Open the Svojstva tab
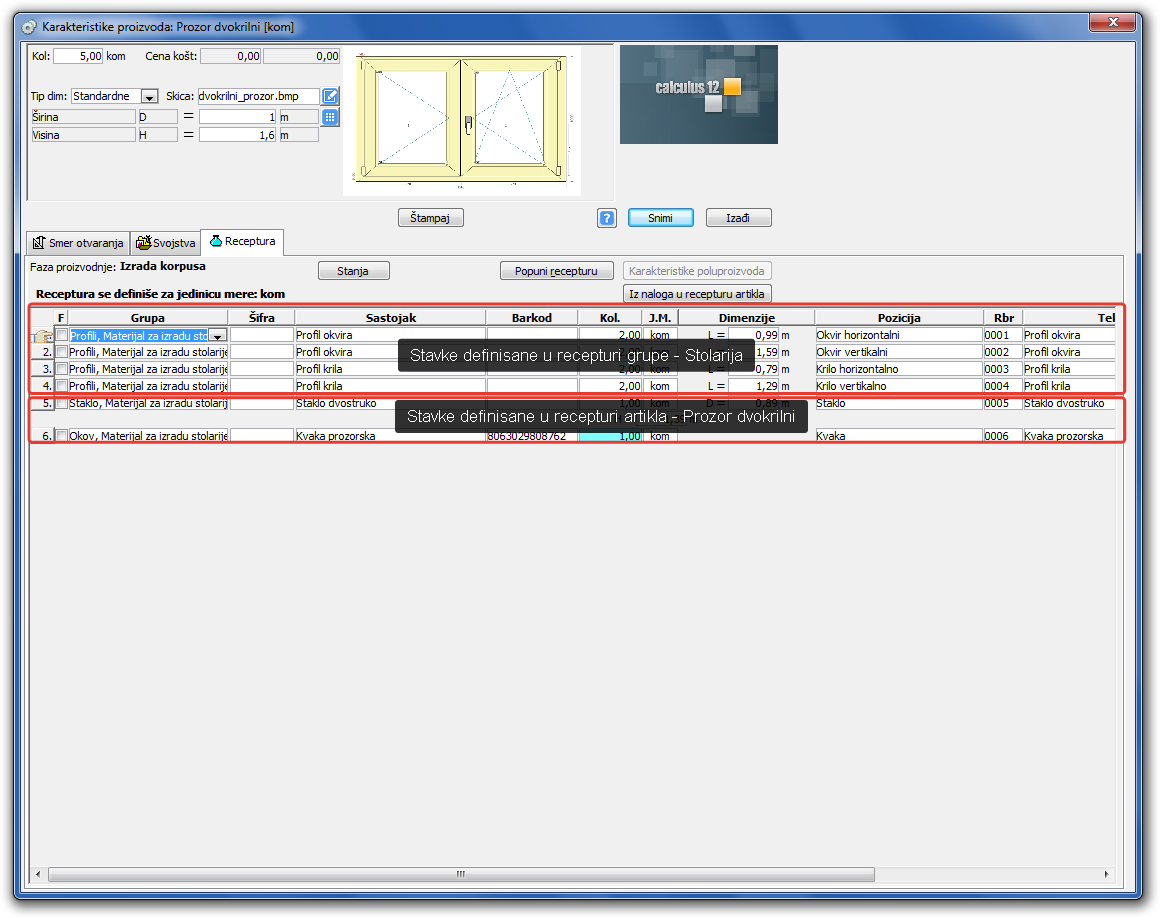This screenshot has height=919, width=1161. pyautogui.click(x=166, y=243)
